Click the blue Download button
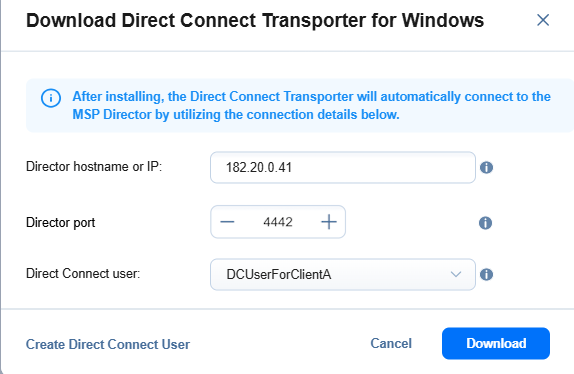The width and height of the screenshot is (574, 374). (496, 343)
